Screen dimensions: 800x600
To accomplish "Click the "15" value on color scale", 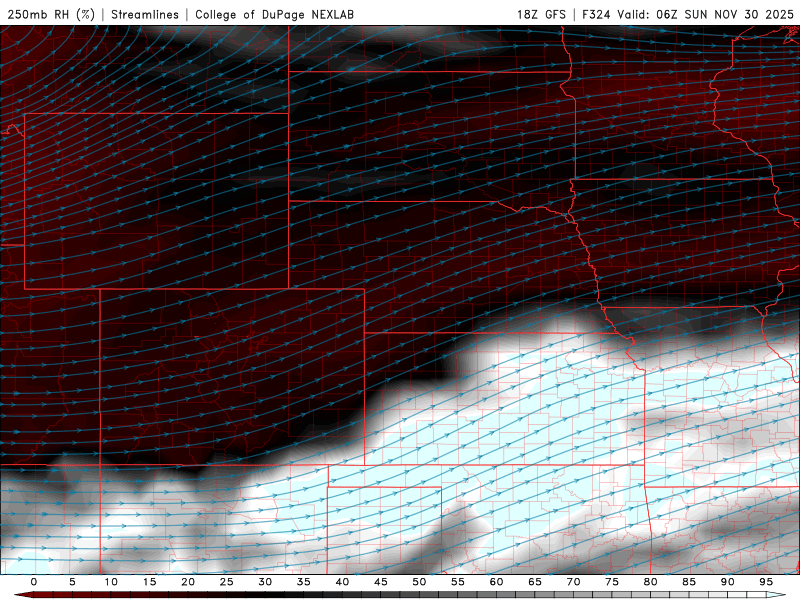I will (149, 582).
